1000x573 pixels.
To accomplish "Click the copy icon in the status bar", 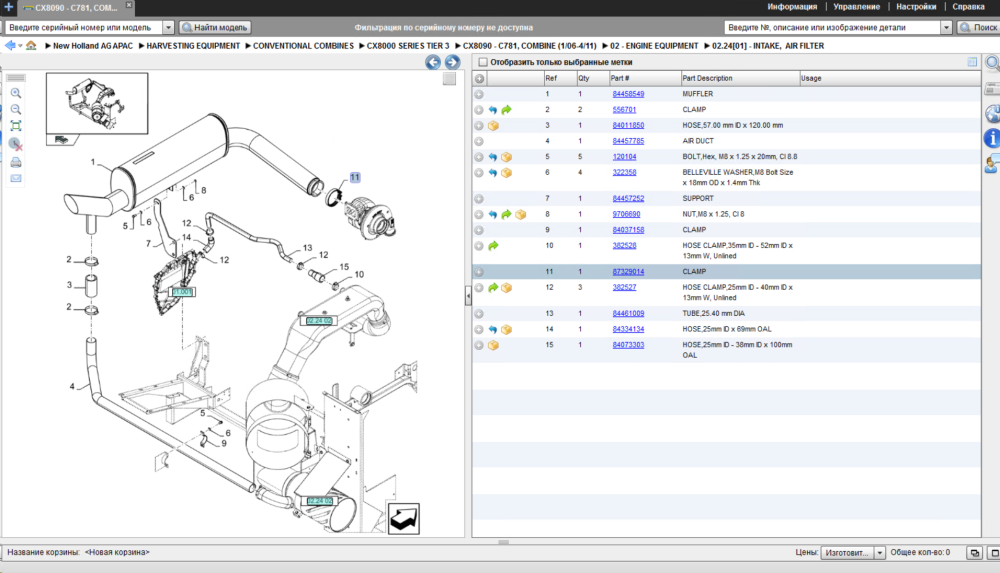I will [x=974, y=553].
